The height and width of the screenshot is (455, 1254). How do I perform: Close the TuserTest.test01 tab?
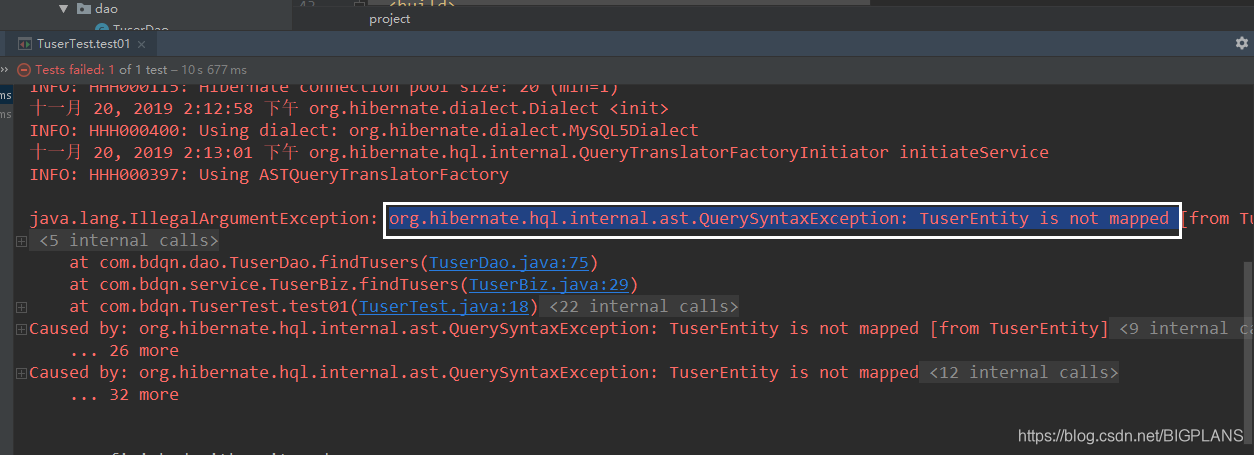point(143,44)
